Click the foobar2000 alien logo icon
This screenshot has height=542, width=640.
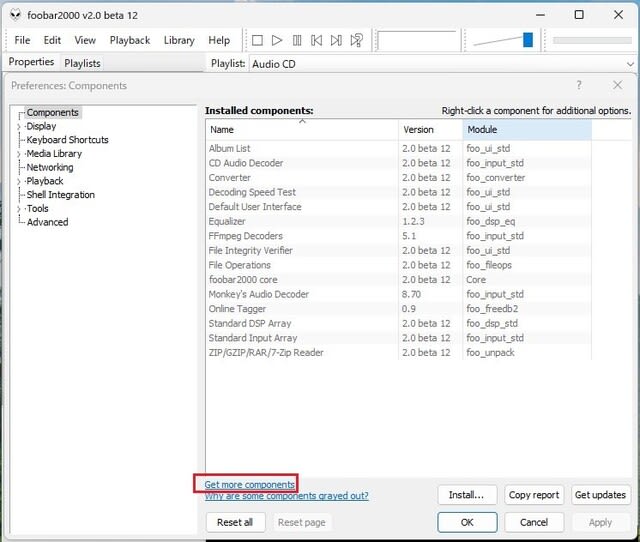tap(16, 15)
